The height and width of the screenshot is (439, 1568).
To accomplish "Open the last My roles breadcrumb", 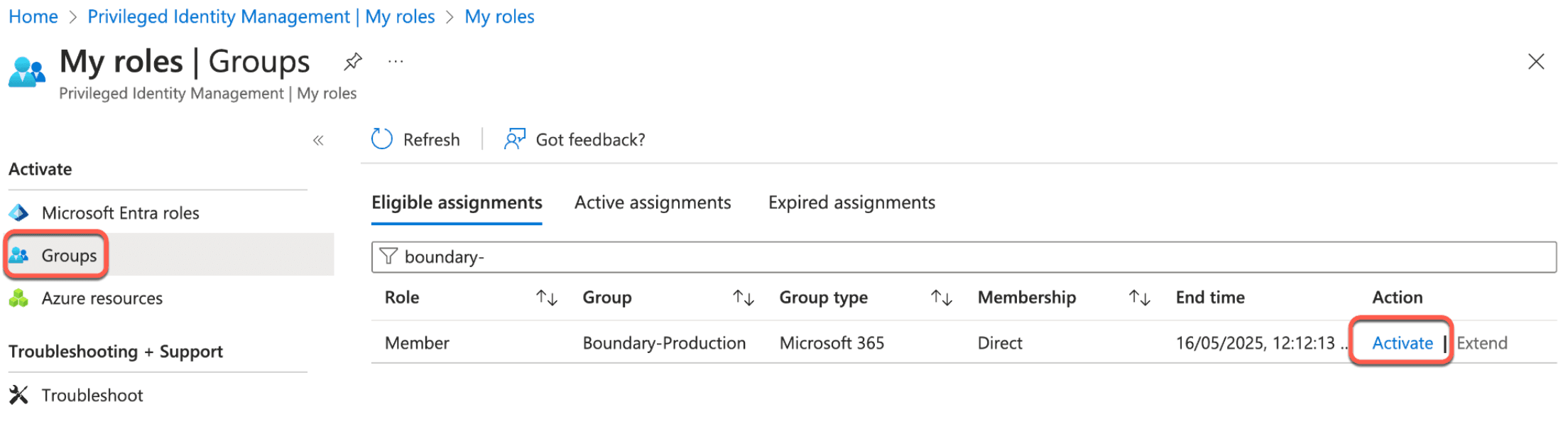I will click(x=499, y=16).
